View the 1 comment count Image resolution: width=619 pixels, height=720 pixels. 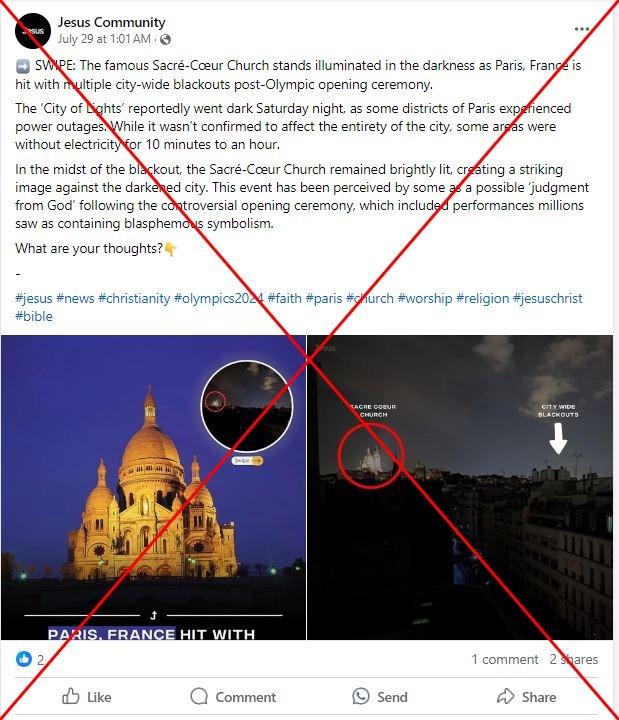pos(505,659)
